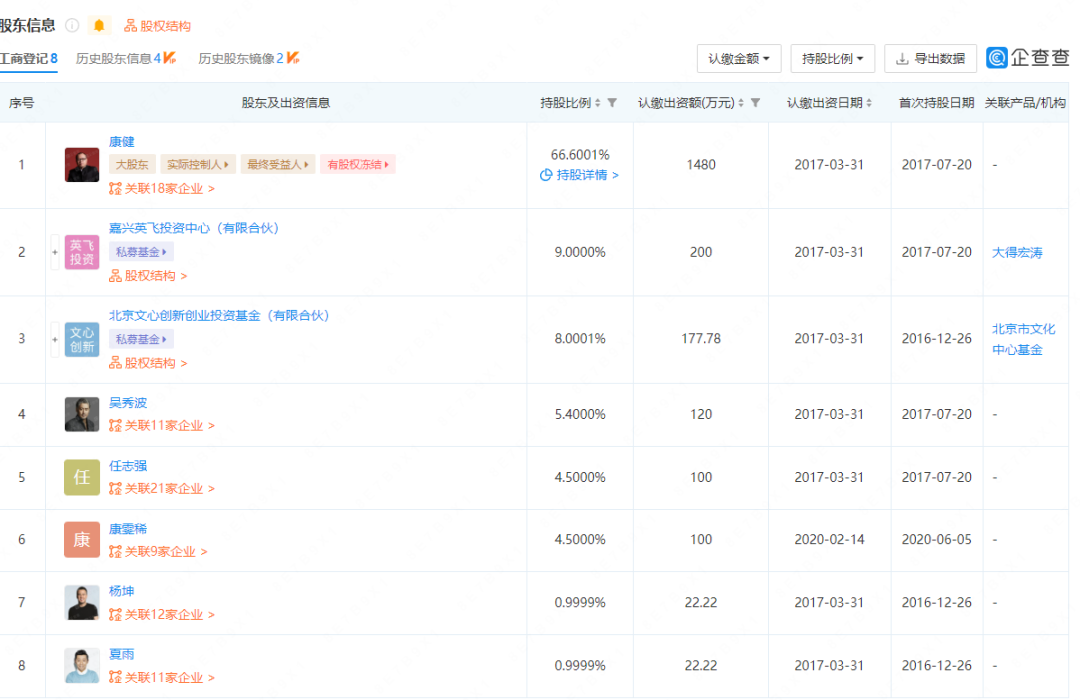Click the 私募基金 tag on 嘉兴英飞 row
The image size is (1080, 700).
point(140,251)
